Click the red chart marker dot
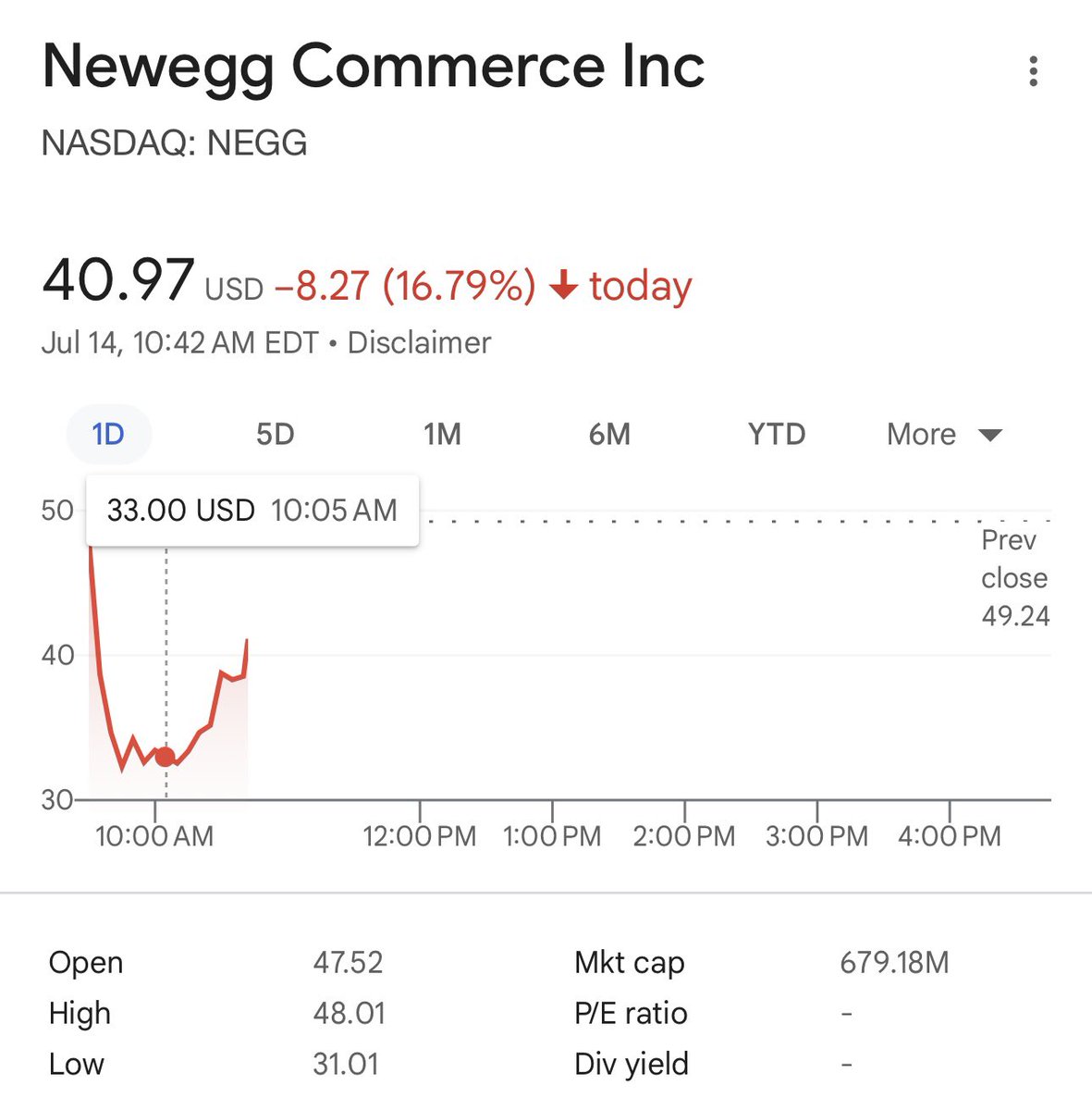 [166, 757]
